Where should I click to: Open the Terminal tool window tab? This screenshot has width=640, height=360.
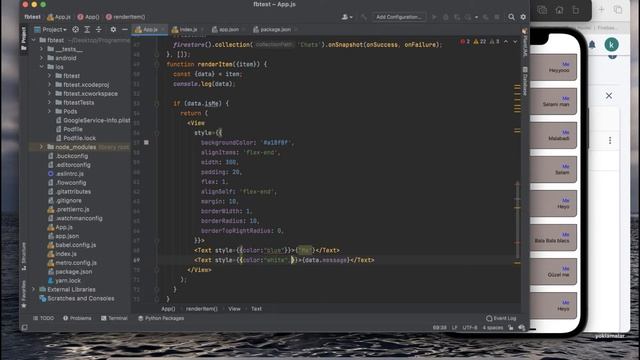coord(114,318)
